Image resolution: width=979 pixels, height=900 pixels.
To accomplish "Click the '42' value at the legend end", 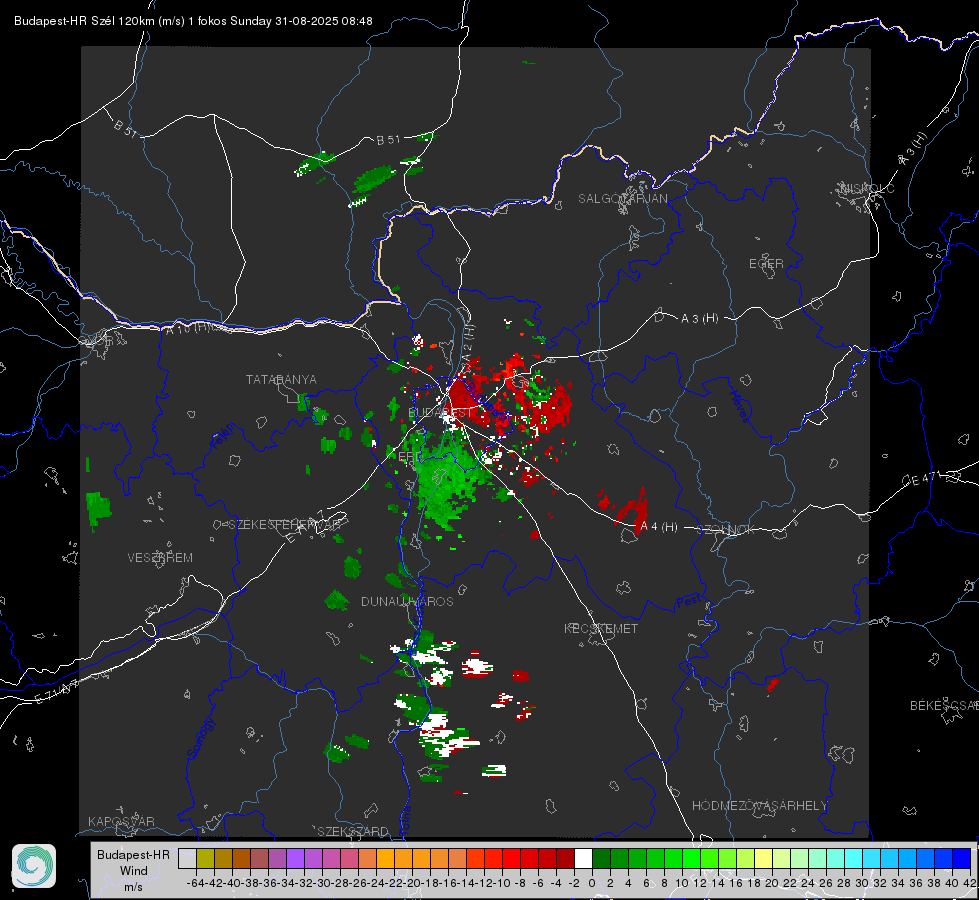I will (969, 883).
